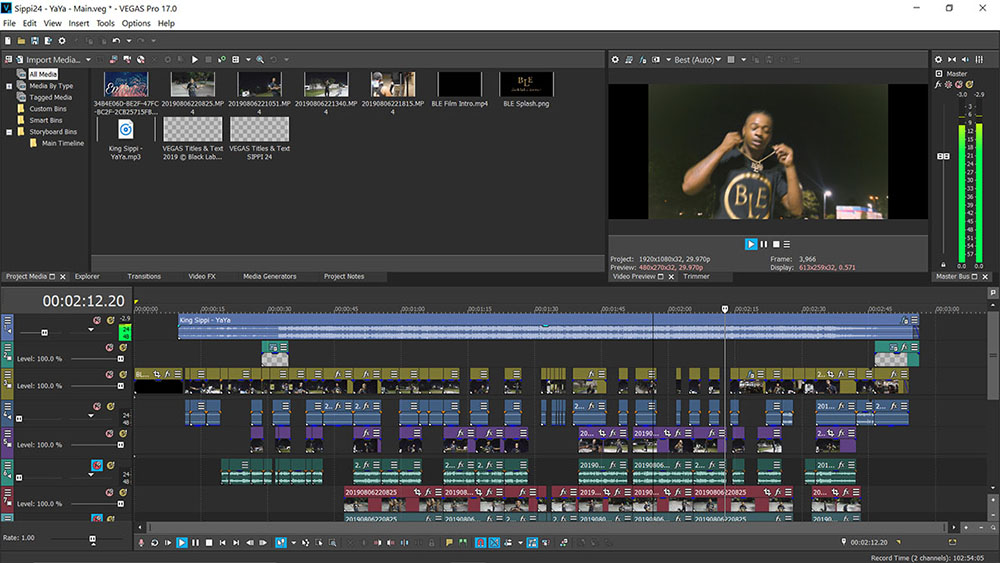Unmute audio track 6 highlighted mute button
Viewport: 1000px width, 563px height.
point(97,465)
